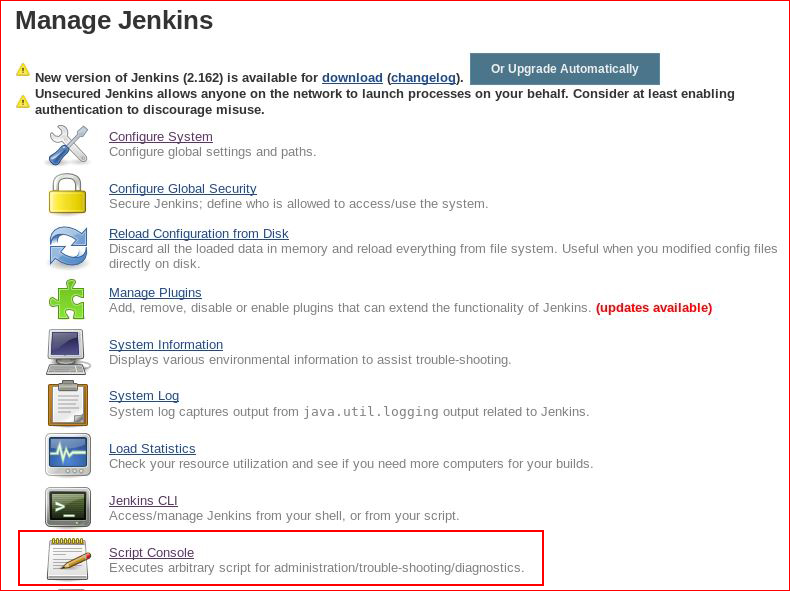Click the clipboard System Log icon
790x591 pixels.
(68, 404)
